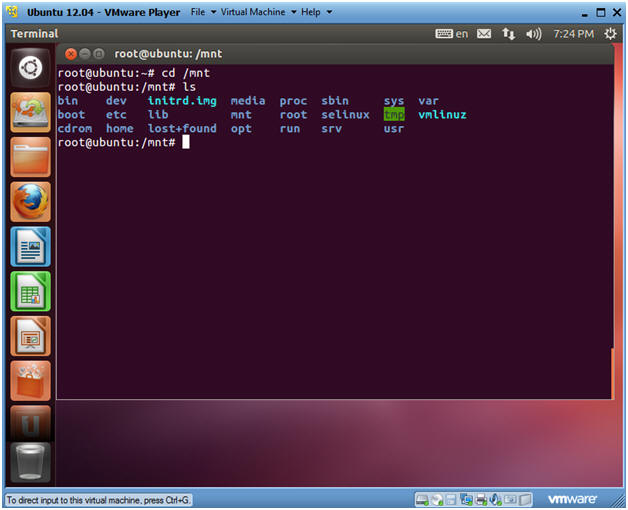Viewport: 628px width, 510px height.
Task: Click the cdrom directory entry
Action: (x=75, y=128)
